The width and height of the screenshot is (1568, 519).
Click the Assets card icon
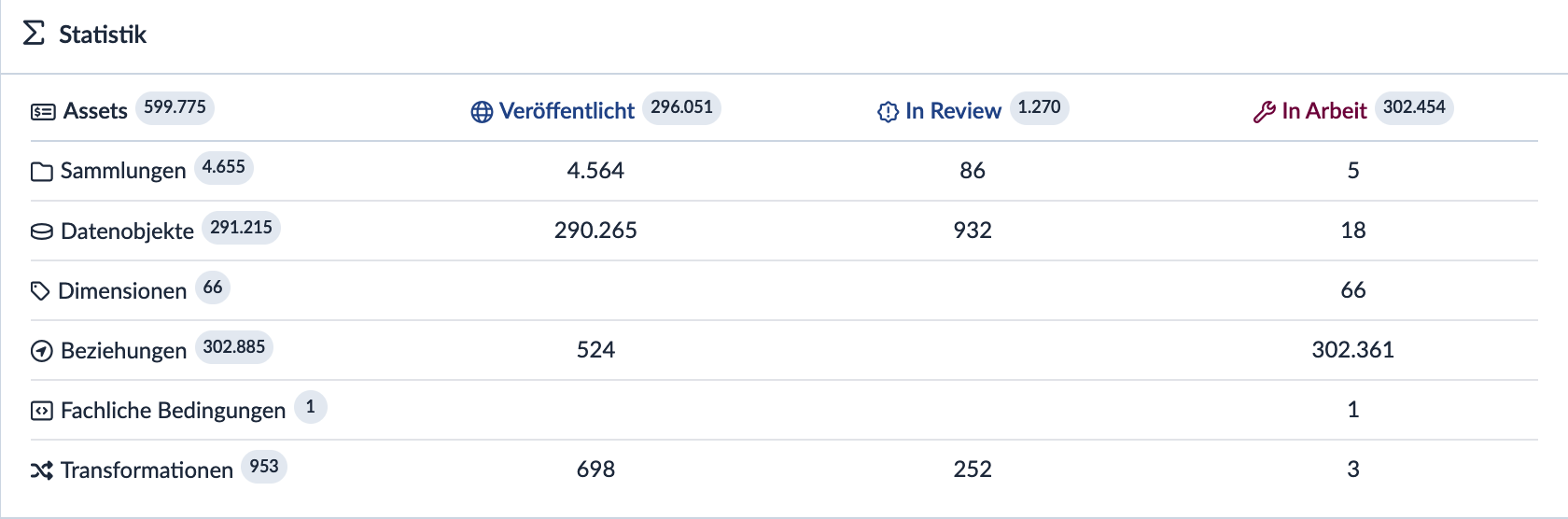tap(43, 112)
